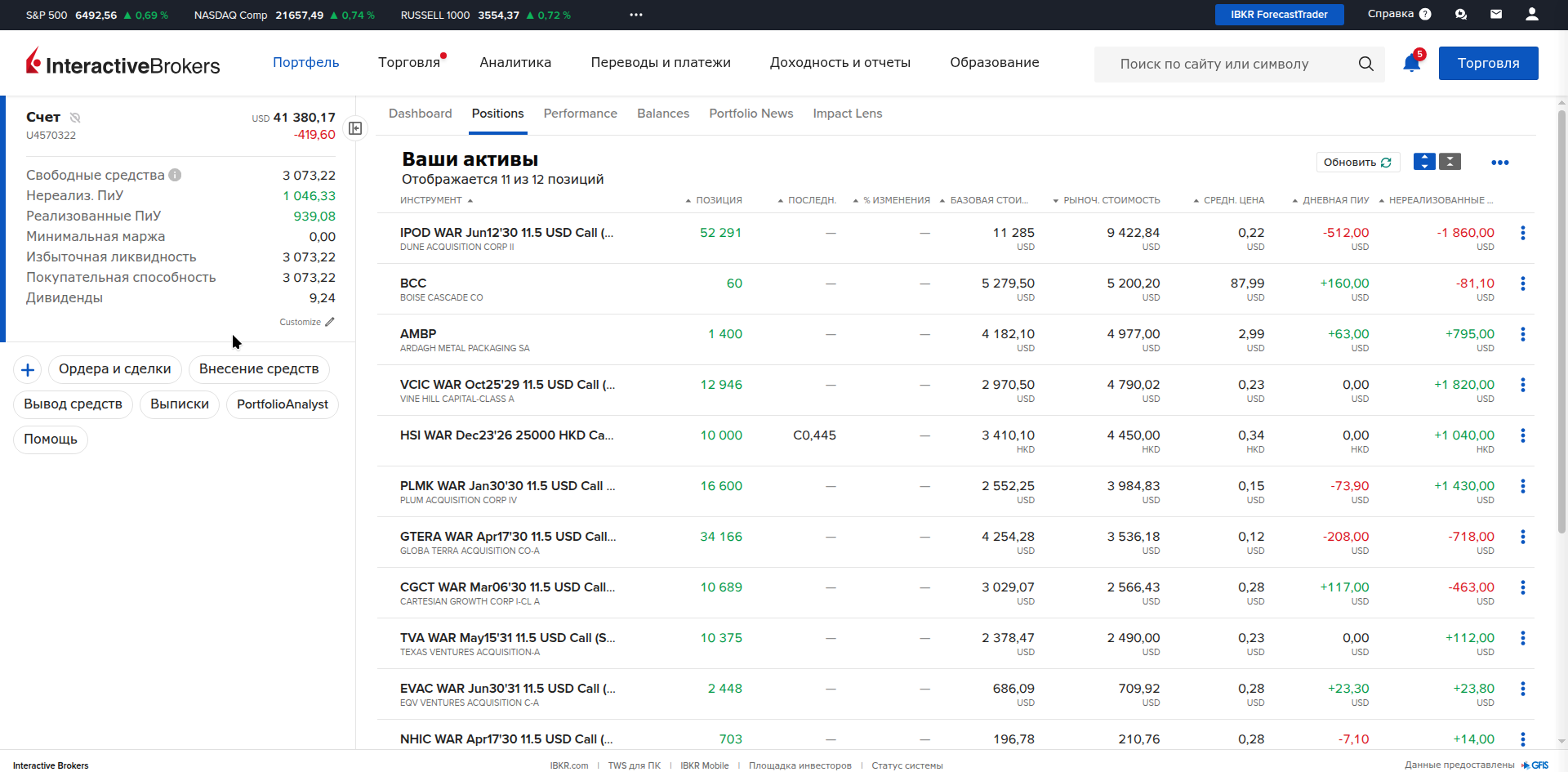The height and width of the screenshot is (772, 1568).
Task: Toggle account privacy eye icon
Action: point(75,118)
